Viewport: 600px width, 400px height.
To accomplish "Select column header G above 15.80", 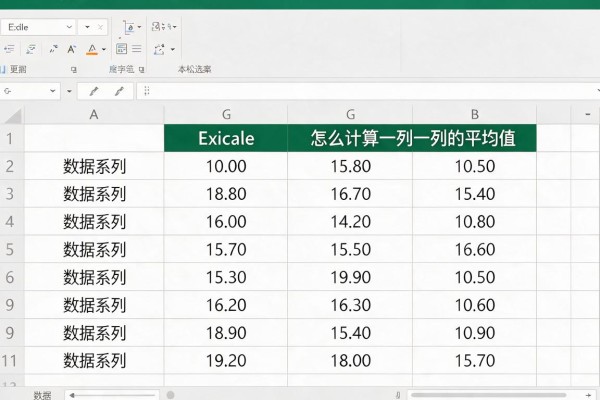I will click(x=350, y=114).
